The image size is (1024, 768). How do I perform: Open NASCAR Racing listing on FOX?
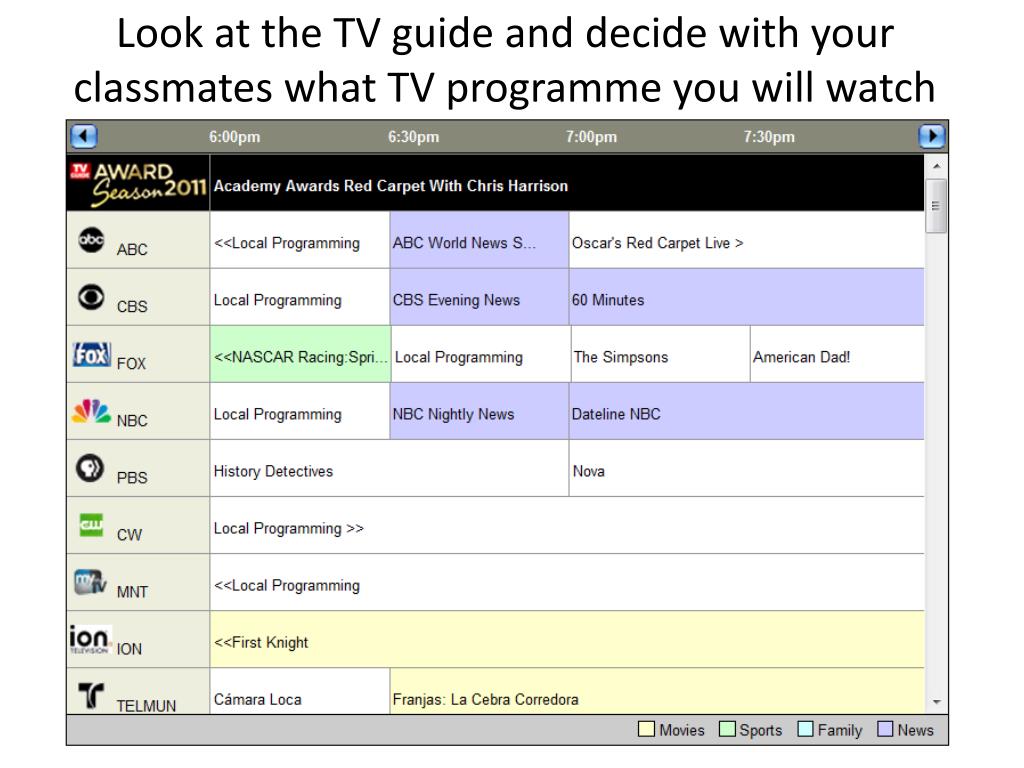click(x=300, y=354)
